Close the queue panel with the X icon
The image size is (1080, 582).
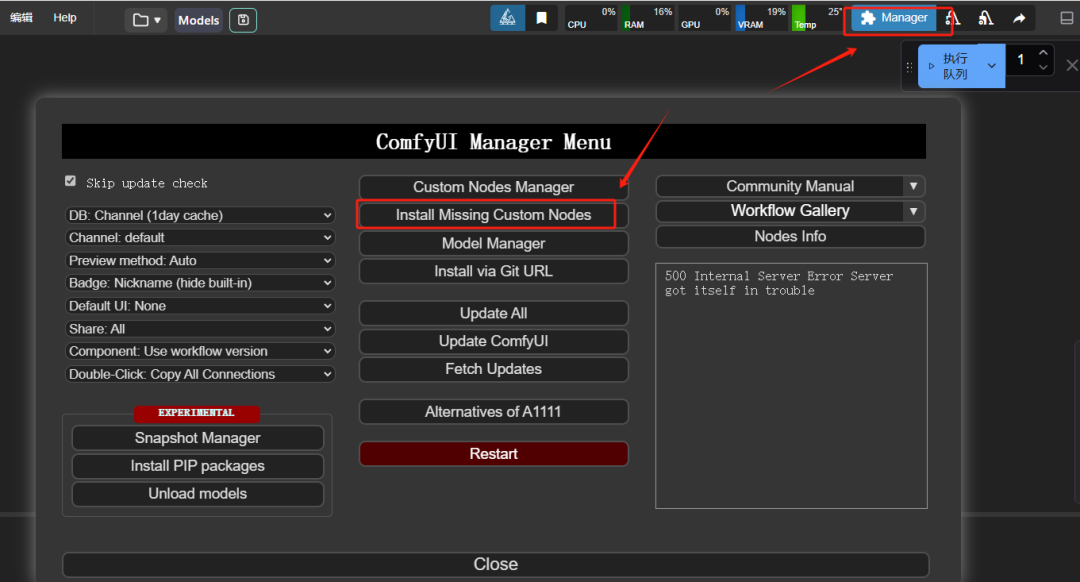(x=1071, y=66)
